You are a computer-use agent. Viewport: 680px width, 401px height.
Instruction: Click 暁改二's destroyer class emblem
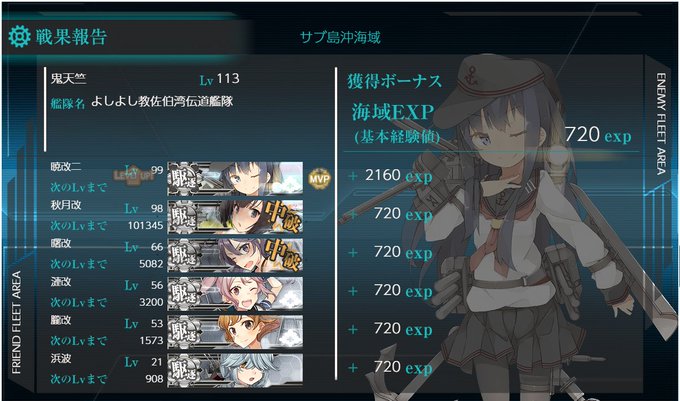pos(184,179)
